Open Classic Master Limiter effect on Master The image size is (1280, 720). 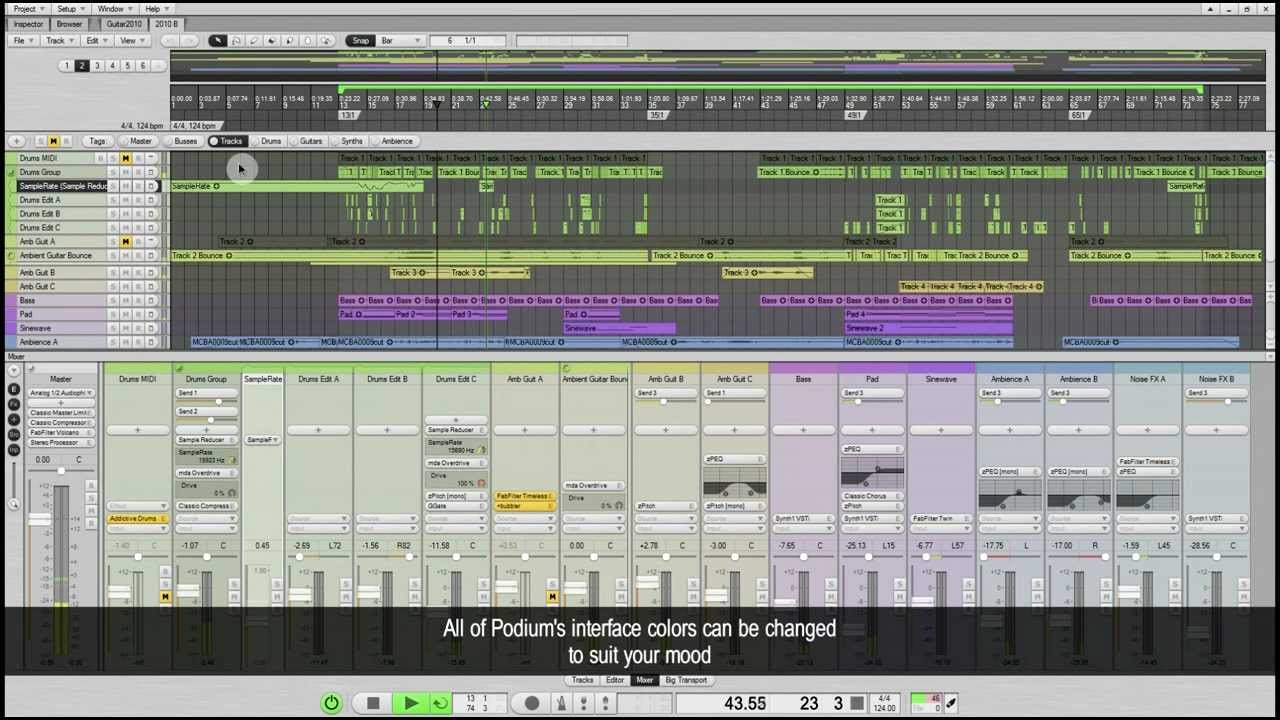[61, 413]
